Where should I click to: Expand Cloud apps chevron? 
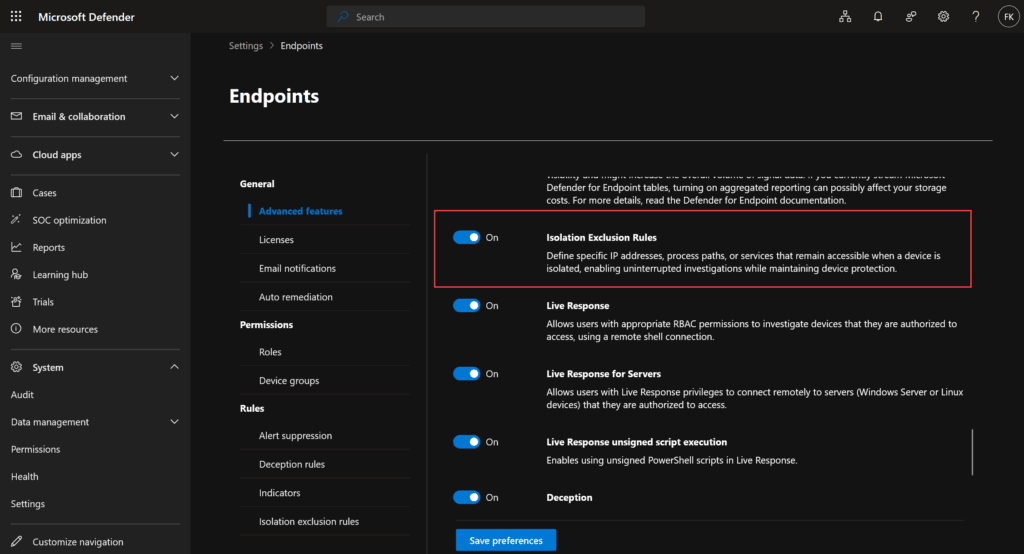pyautogui.click(x=174, y=155)
